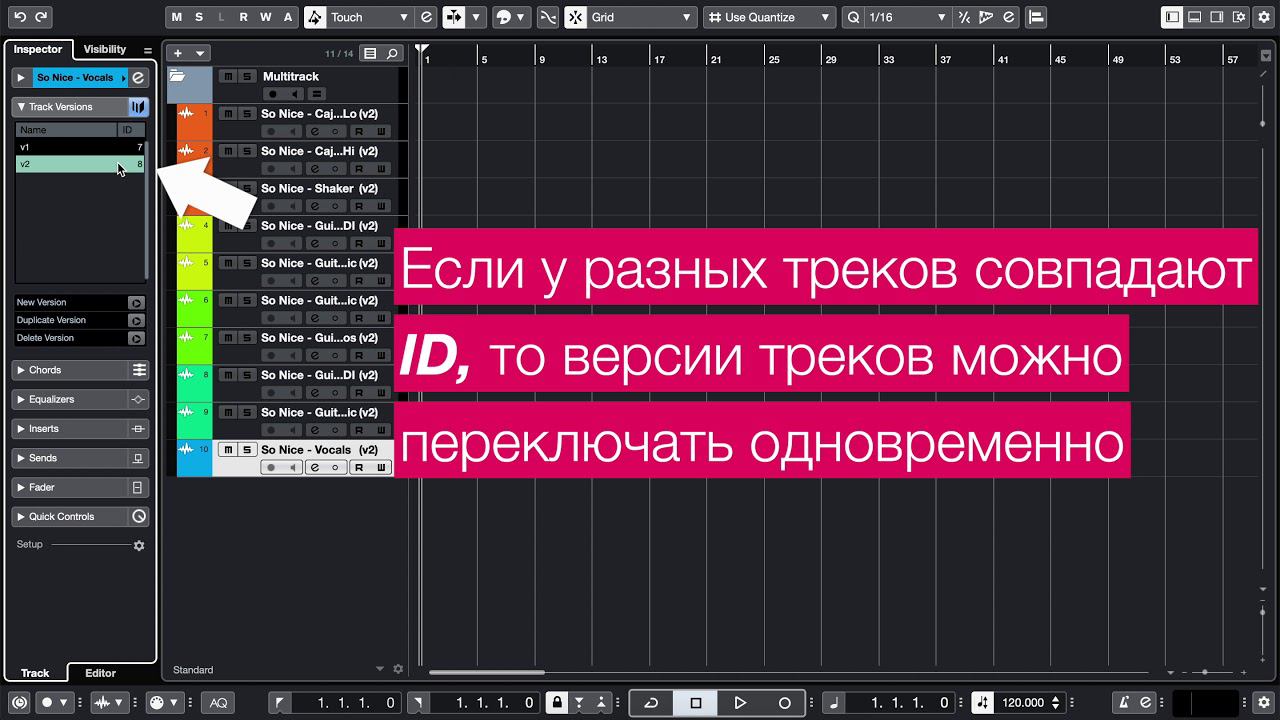Click the Sends section bypass icon
The width and height of the screenshot is (1280, 720).
(x=139, y=458)
